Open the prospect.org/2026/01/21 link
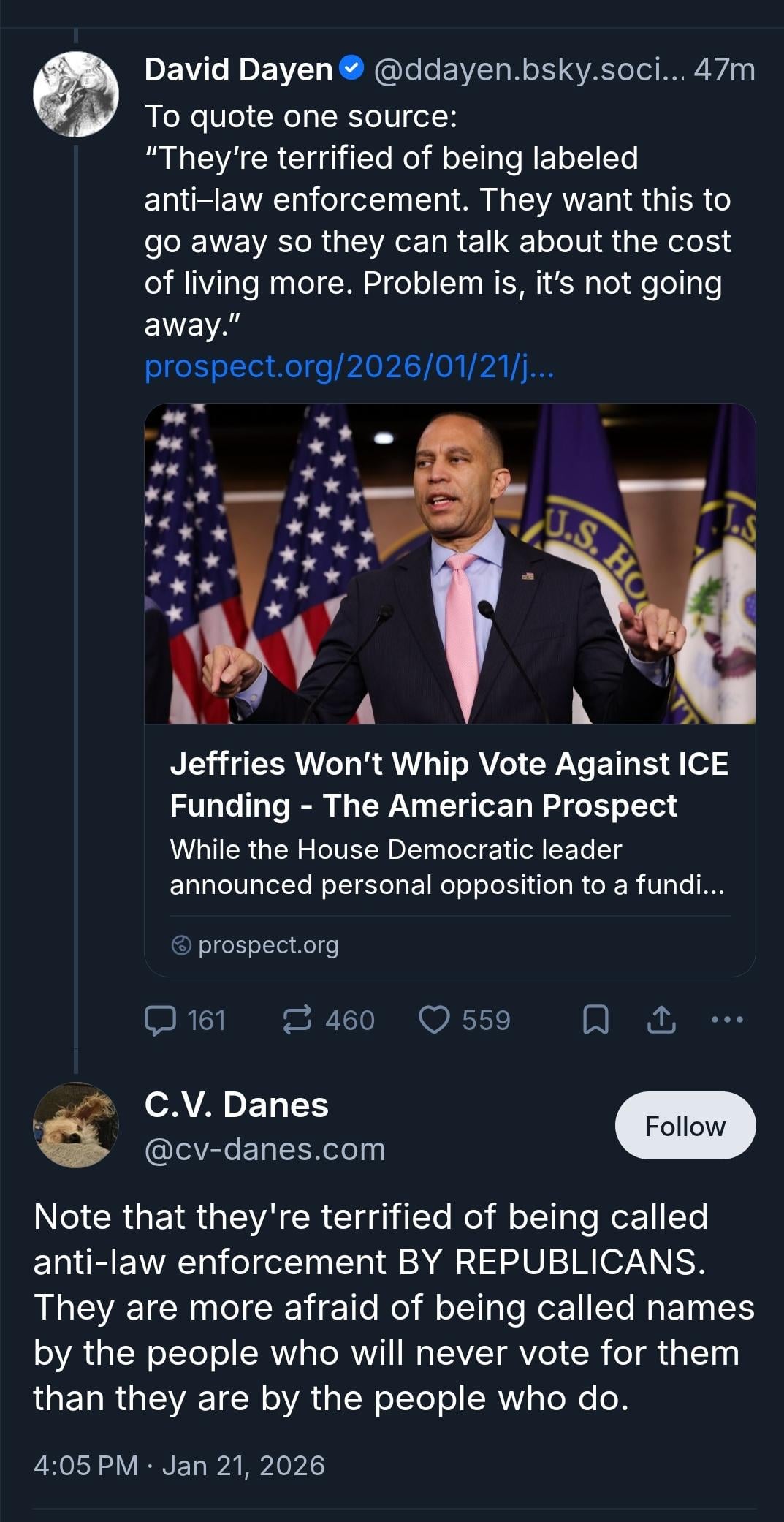784x1522 pixels. pyautogui.click(x=349, y=366)
